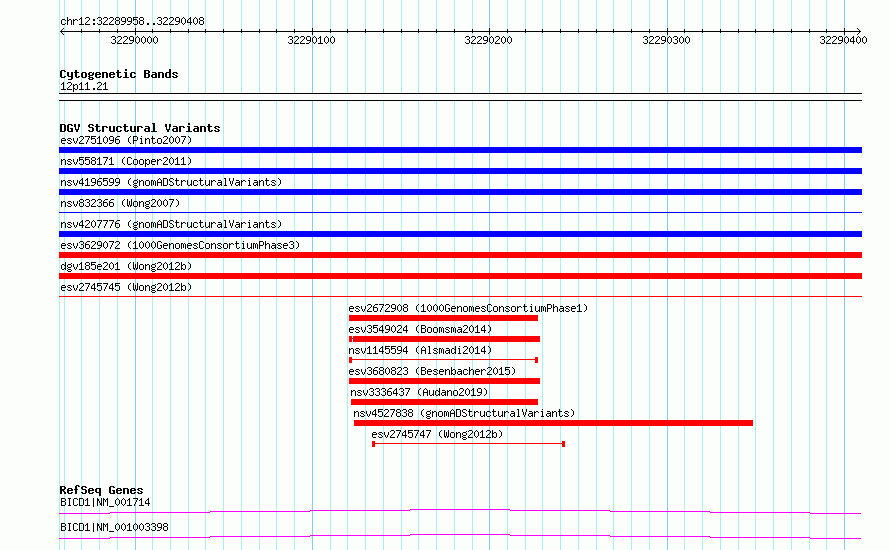890x550 pixels.
Task: Click the chr12:32289958..32290408 coordinate label
Action: 132,21
